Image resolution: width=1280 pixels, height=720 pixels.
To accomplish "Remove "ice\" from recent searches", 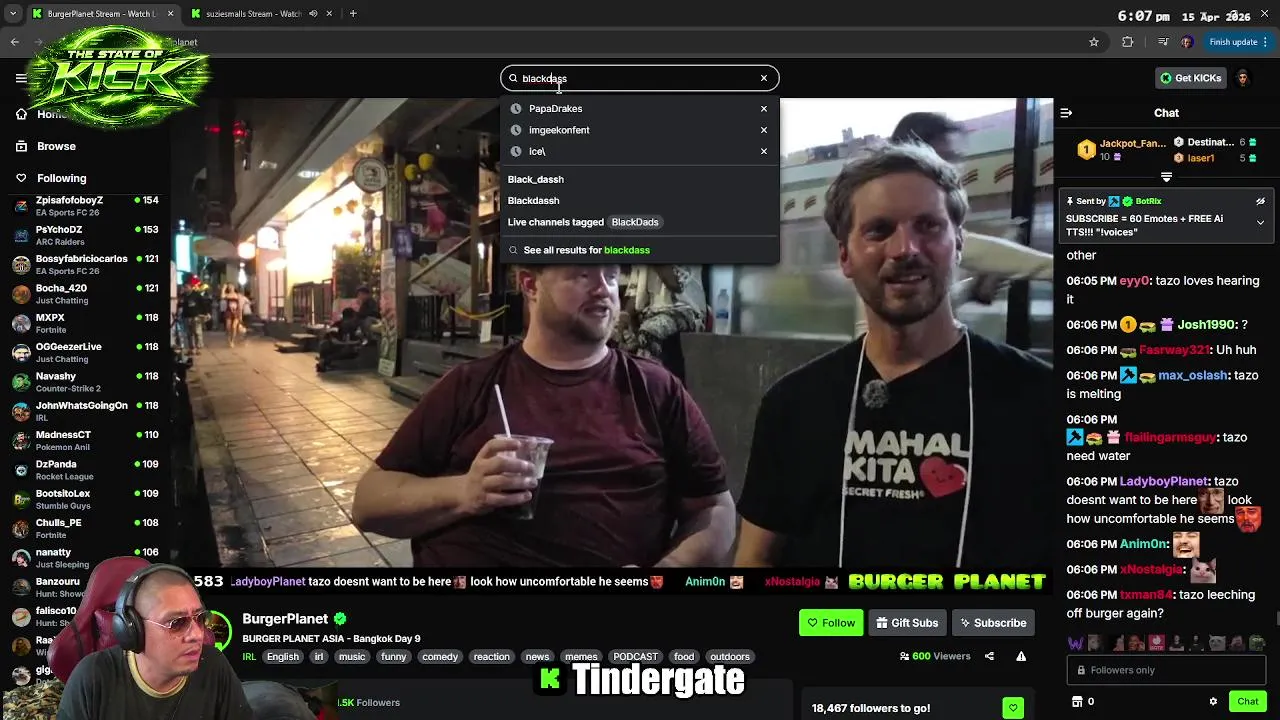I will click(x=764, y=151).
